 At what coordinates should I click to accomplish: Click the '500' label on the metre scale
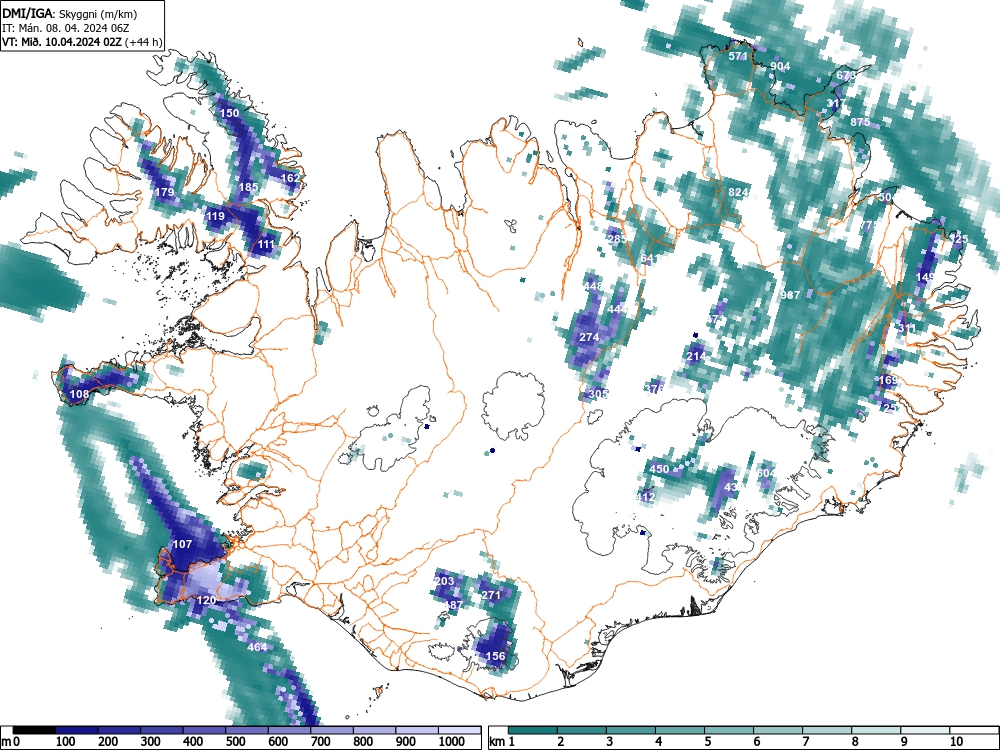pyautogui.click(x=236, y=741)
